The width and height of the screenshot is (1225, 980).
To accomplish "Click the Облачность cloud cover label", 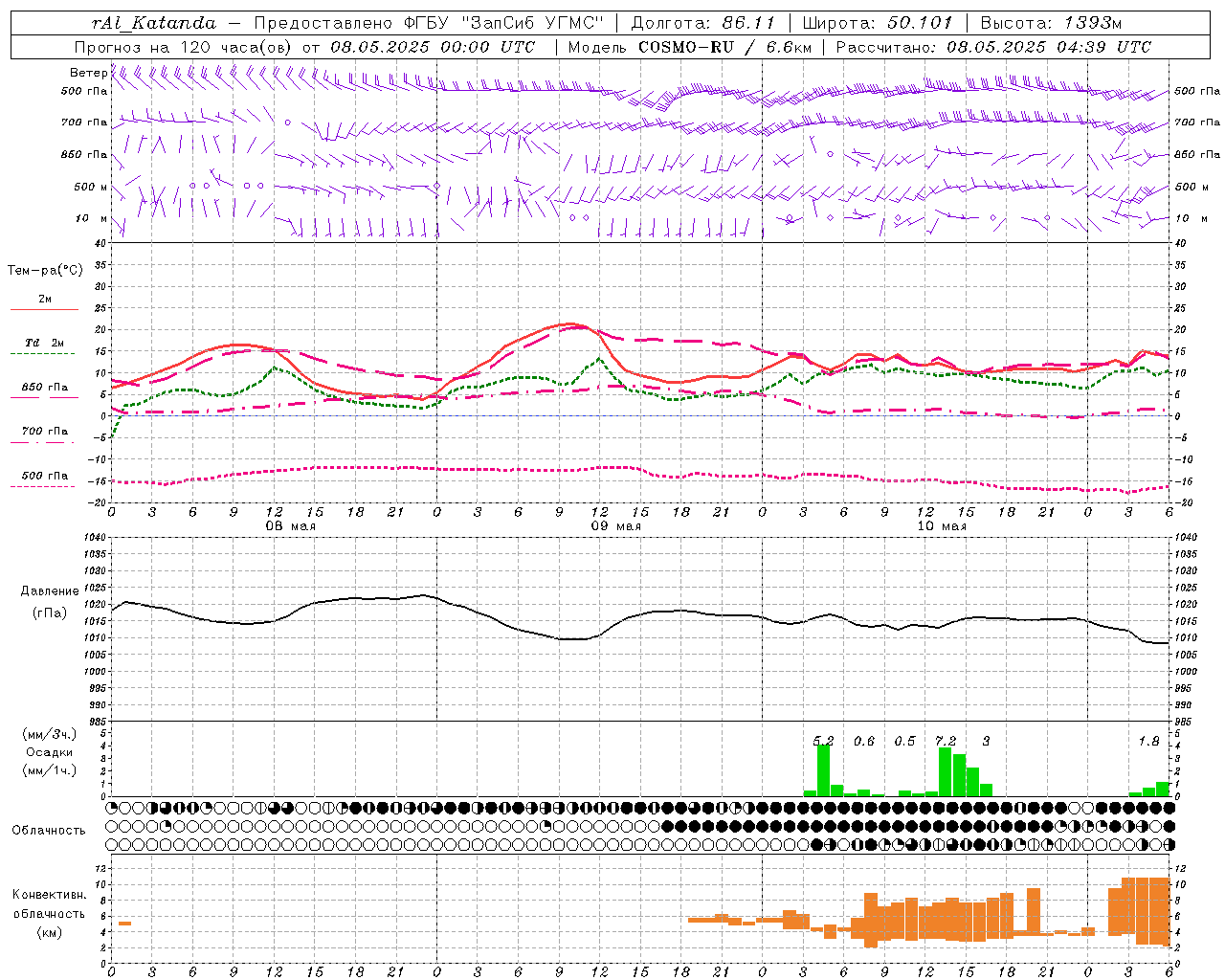I will (48, 831).
